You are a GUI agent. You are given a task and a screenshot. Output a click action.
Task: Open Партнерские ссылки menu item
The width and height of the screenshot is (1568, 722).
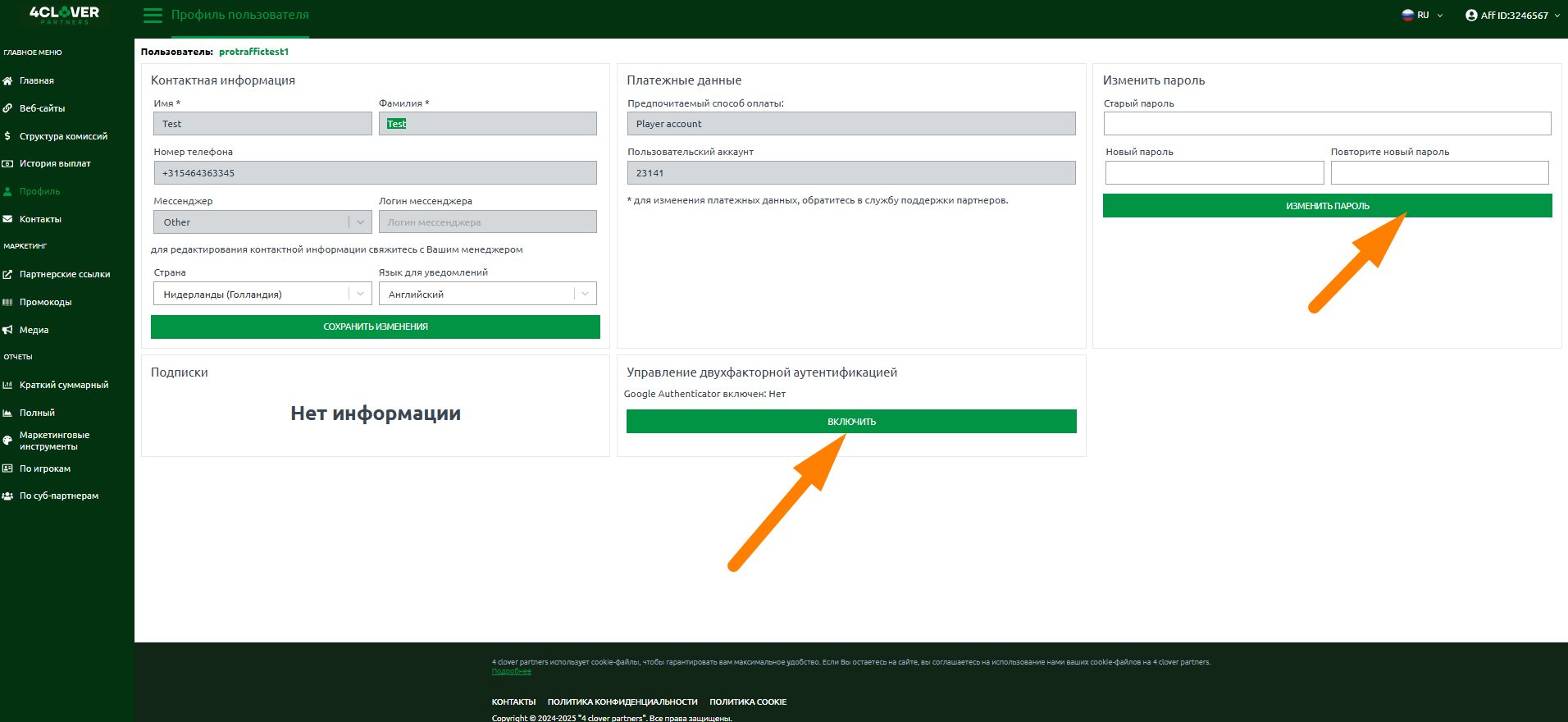coord(65,274)
